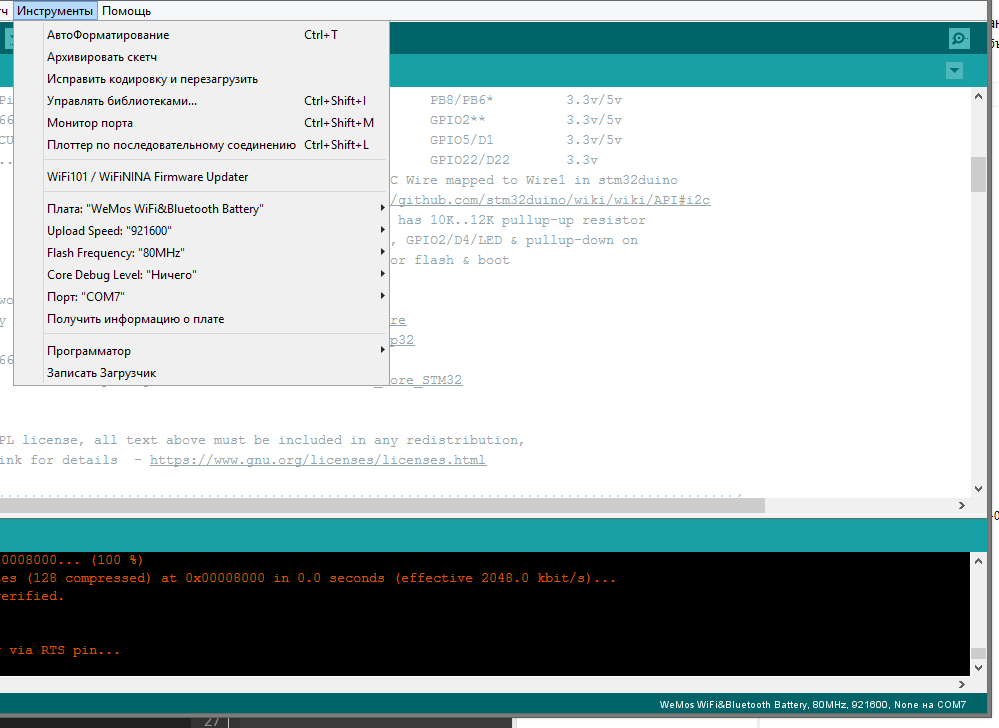Open the link ending in p32

point(402,340)
